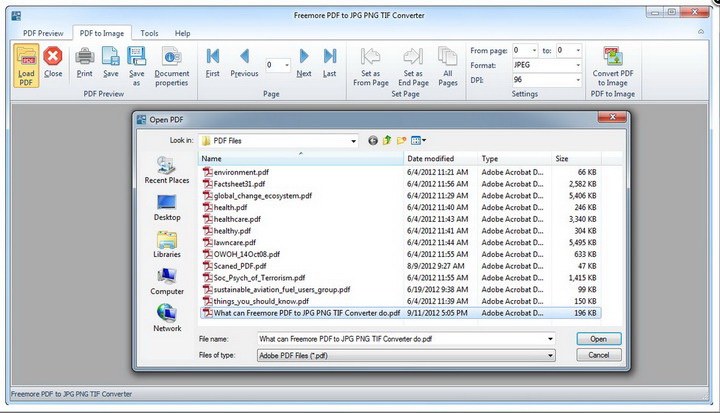Click the application icon in title bar
Image resolution: width=720 pixels, height=413 pixels.
click(x=17, y=16)
